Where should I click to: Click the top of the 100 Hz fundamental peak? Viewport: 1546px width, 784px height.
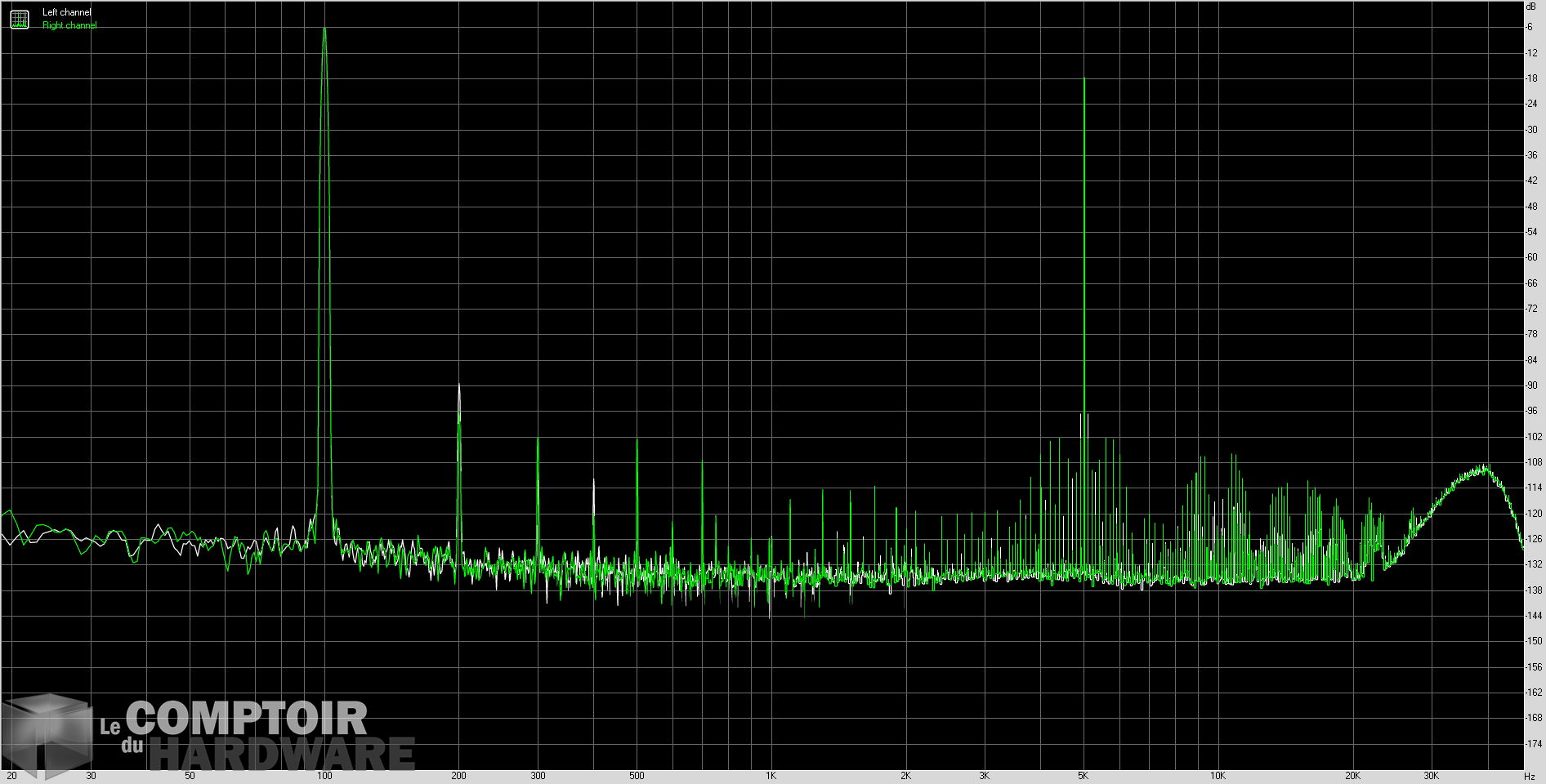pos(324,29)
